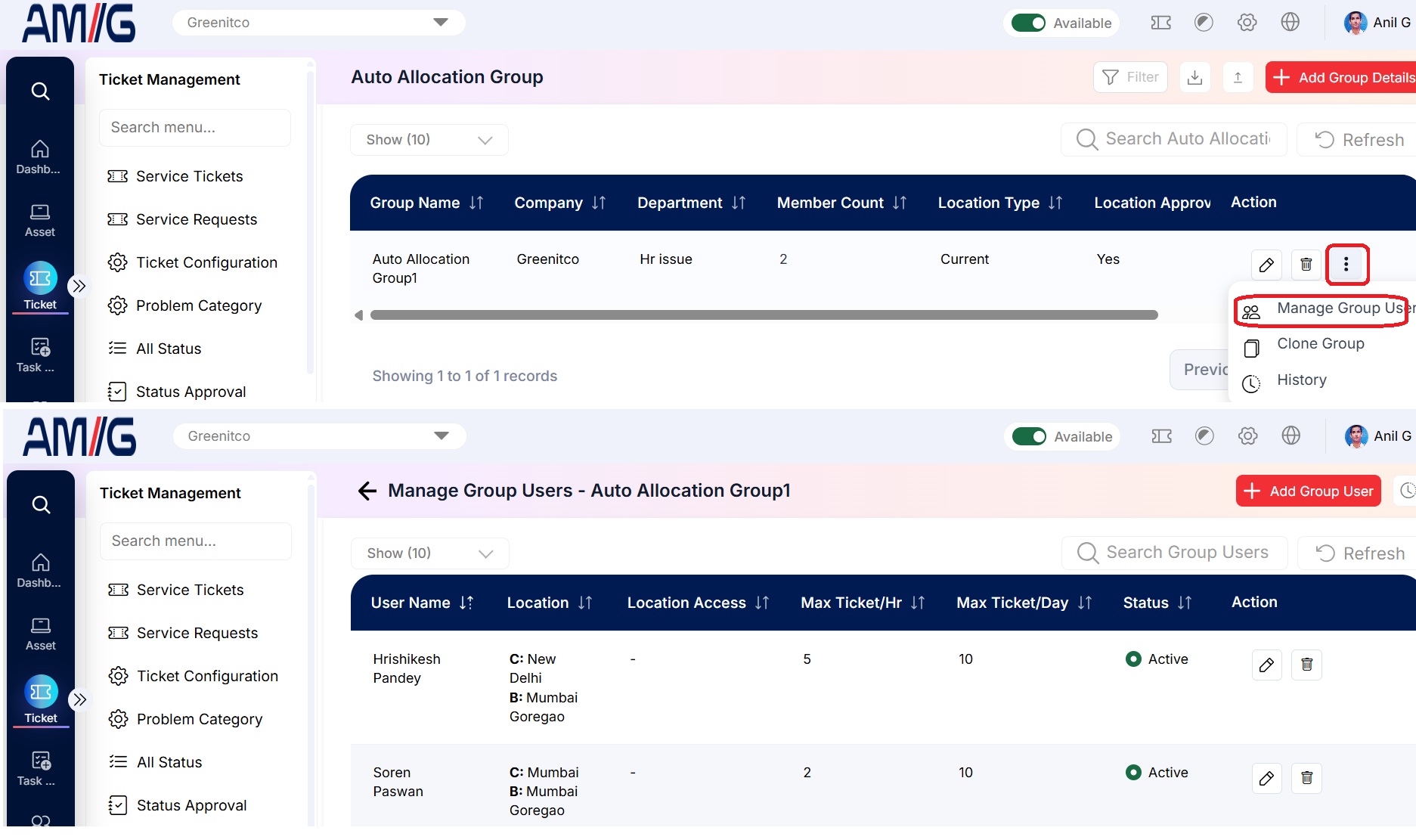Click Refresh on Manage Group Users page
1416x840 pixels.
(1359, 553)
